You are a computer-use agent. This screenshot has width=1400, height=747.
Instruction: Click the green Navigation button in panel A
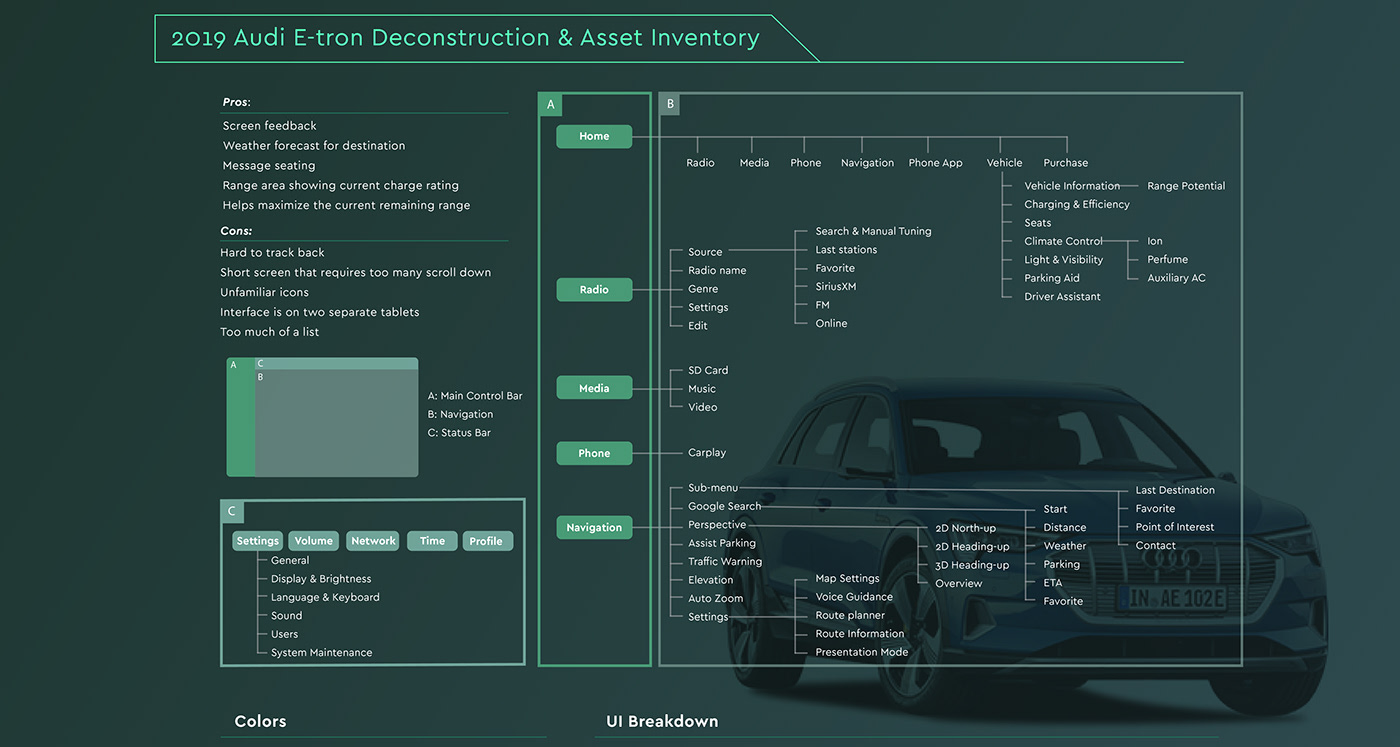tap(594, 527)
